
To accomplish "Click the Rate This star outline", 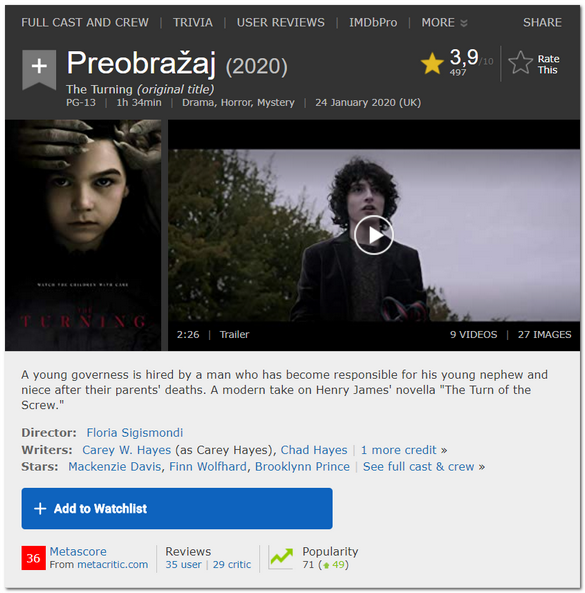I will click(520, 63).
